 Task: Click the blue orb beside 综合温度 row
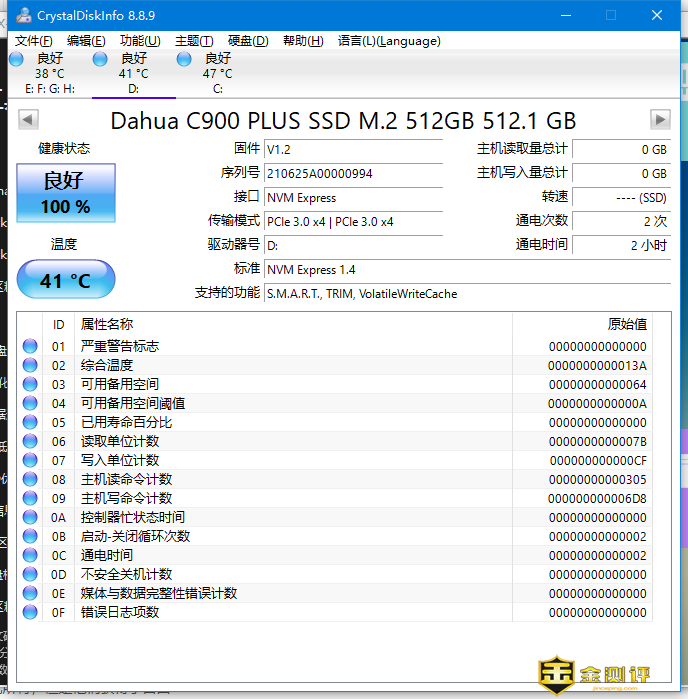30,366
